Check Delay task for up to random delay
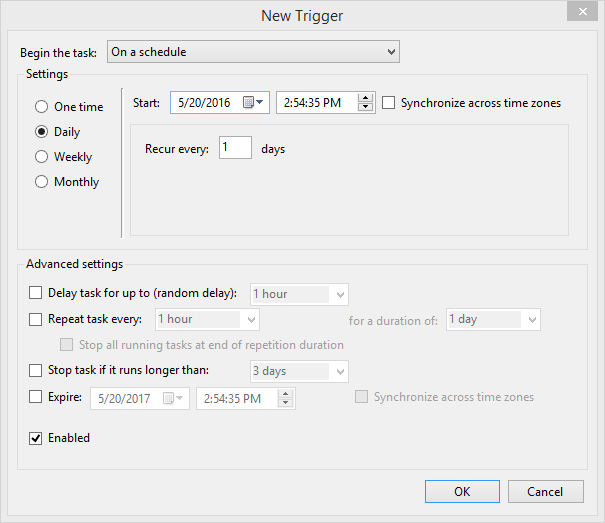The width and height of the screenshot is (605, 523). (x=35, y=293)
